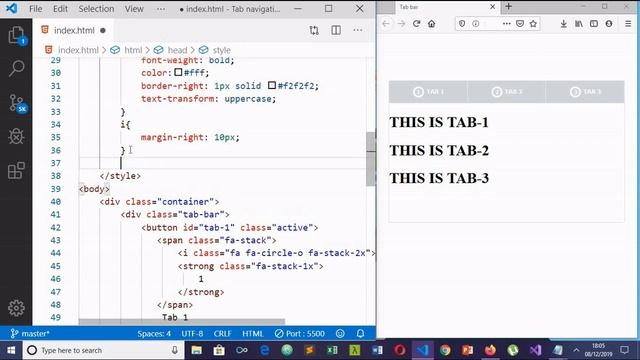Open Source Control view in activity bar
This screenshot has height=360, width=640.
tap(17, 103)
